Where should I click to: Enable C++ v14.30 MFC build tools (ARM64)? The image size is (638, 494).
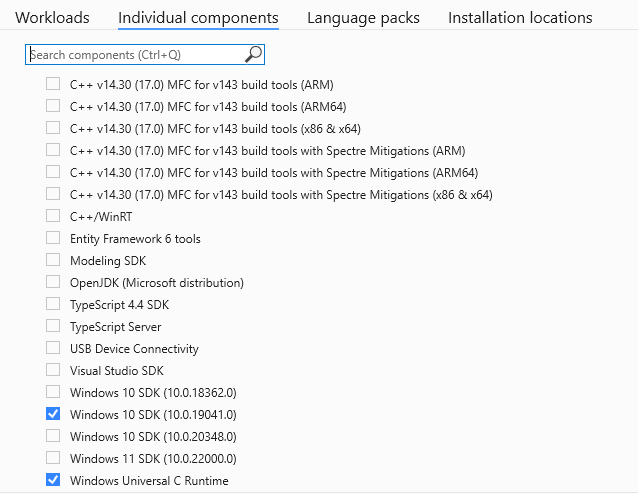click(53, 106)
